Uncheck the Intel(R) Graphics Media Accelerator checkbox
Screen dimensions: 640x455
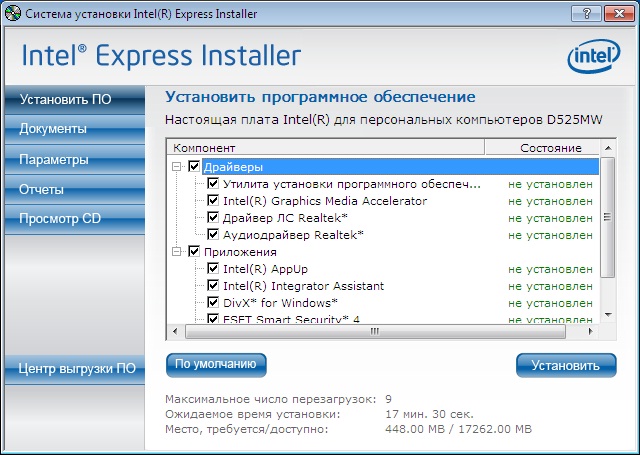tap(213, 201)
